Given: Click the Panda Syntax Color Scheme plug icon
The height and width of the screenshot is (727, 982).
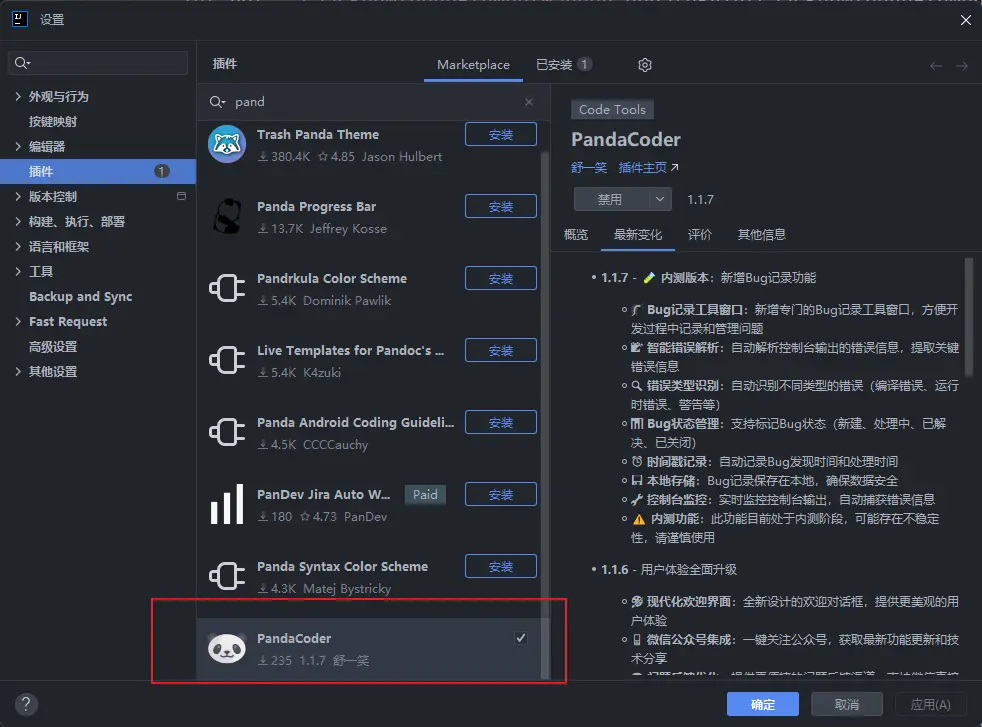Looking at the screenshot, I should pyautogui.click(x=227, y=576).
